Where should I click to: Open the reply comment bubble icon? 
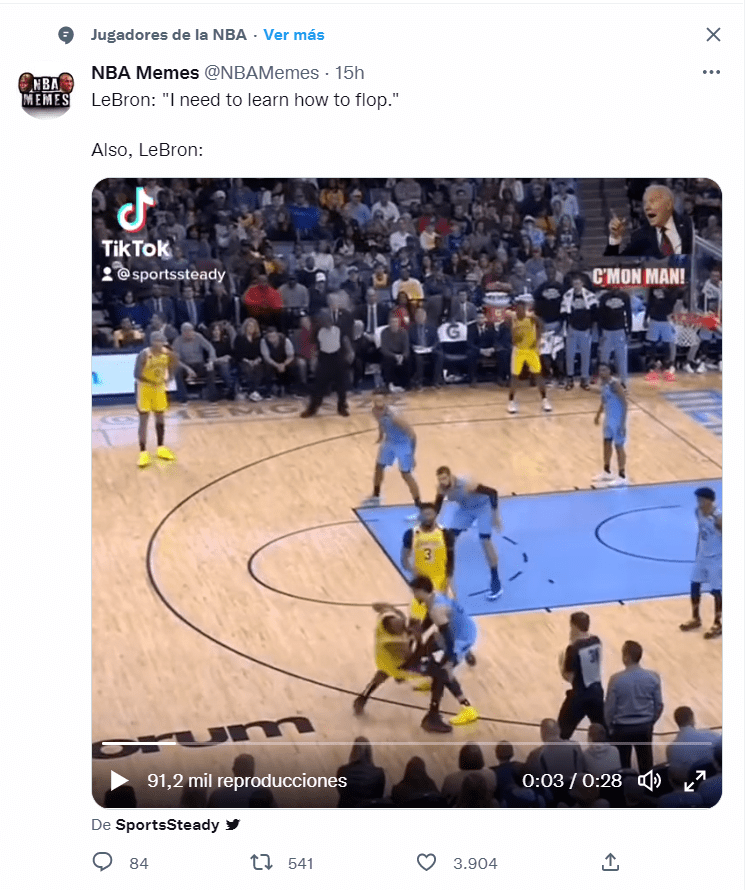(102, 862)
